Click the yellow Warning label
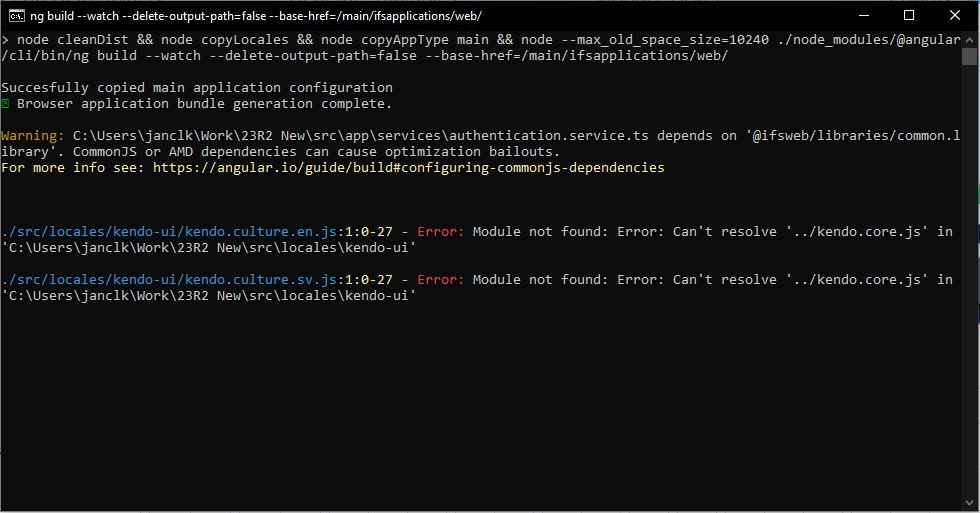 33,135
